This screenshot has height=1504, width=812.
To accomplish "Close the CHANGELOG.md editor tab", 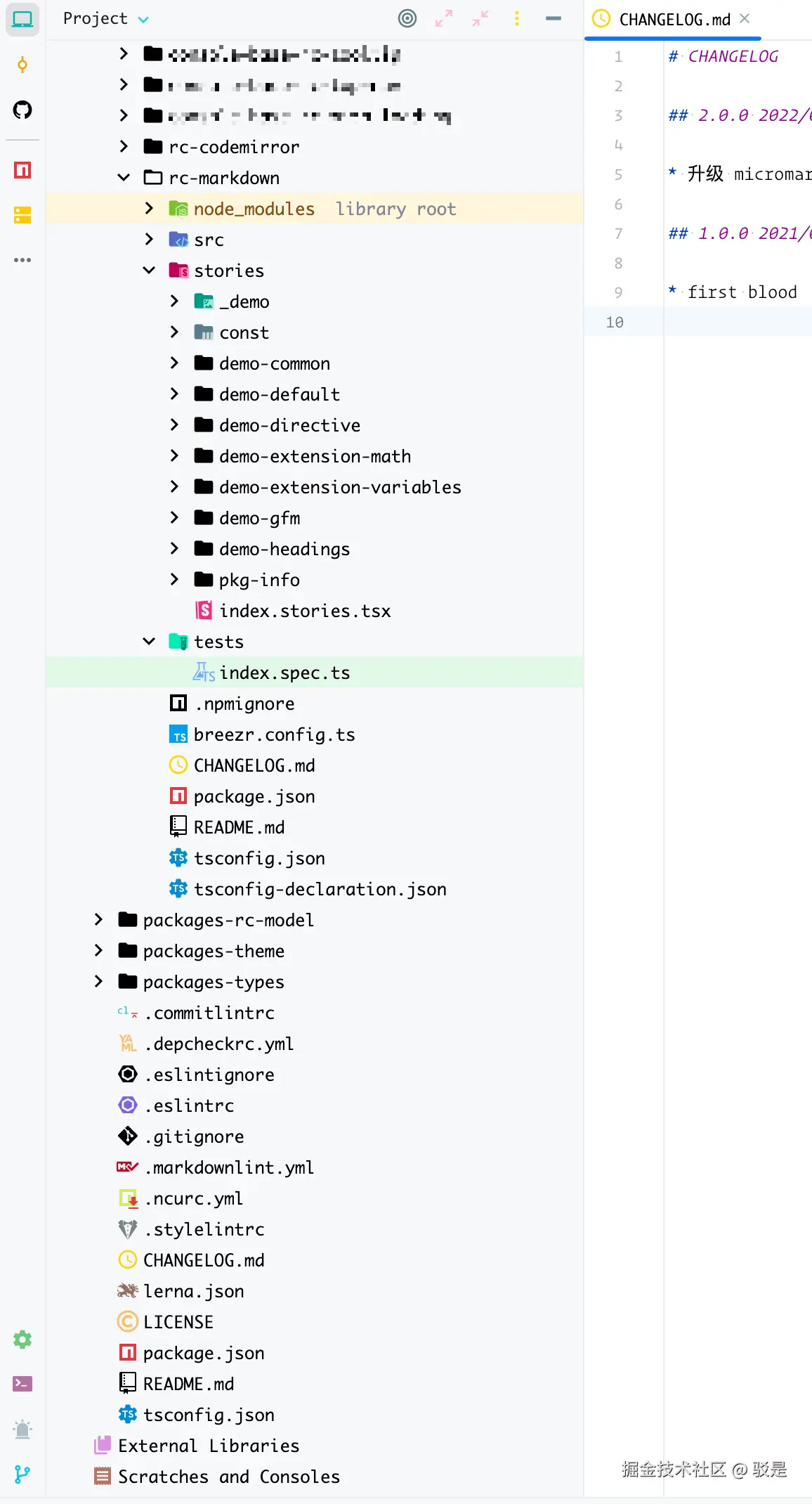I will [x=745, y=19].
